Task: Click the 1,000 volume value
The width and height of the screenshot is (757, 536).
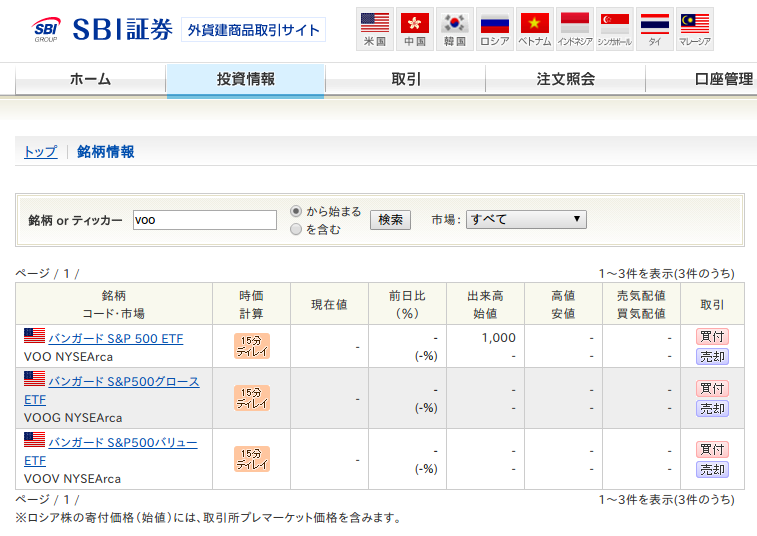Action: click(498, 338)
